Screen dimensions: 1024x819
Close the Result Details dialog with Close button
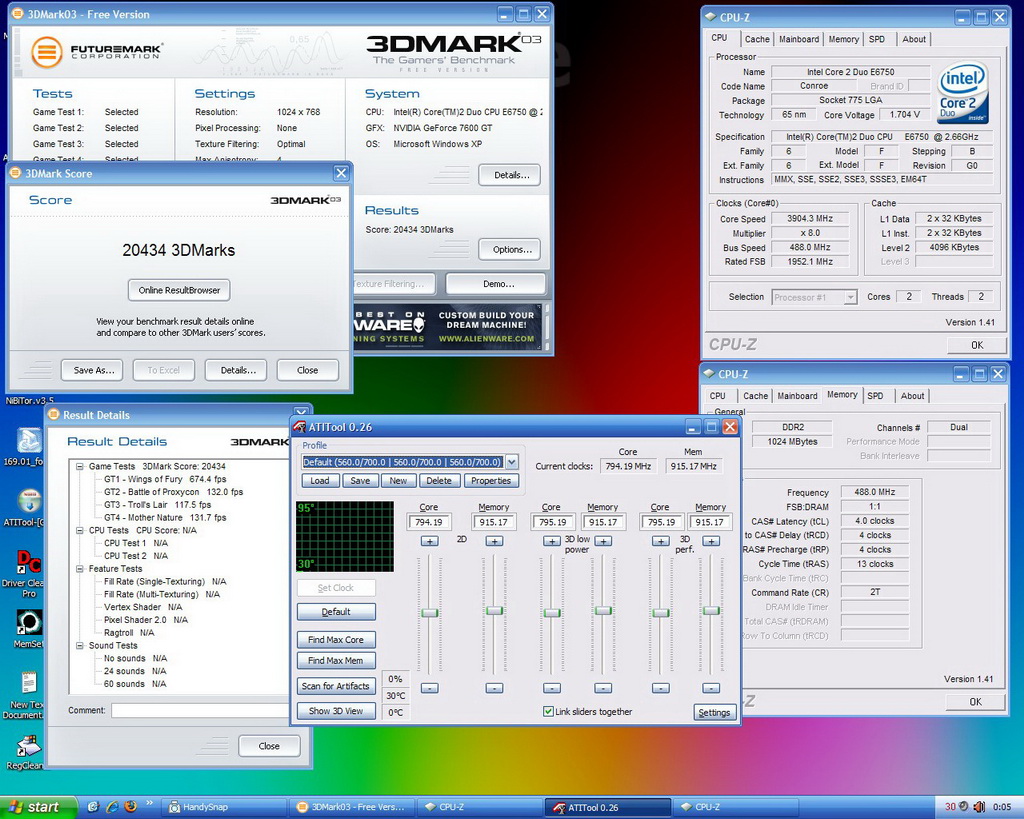tap(269, 746)
